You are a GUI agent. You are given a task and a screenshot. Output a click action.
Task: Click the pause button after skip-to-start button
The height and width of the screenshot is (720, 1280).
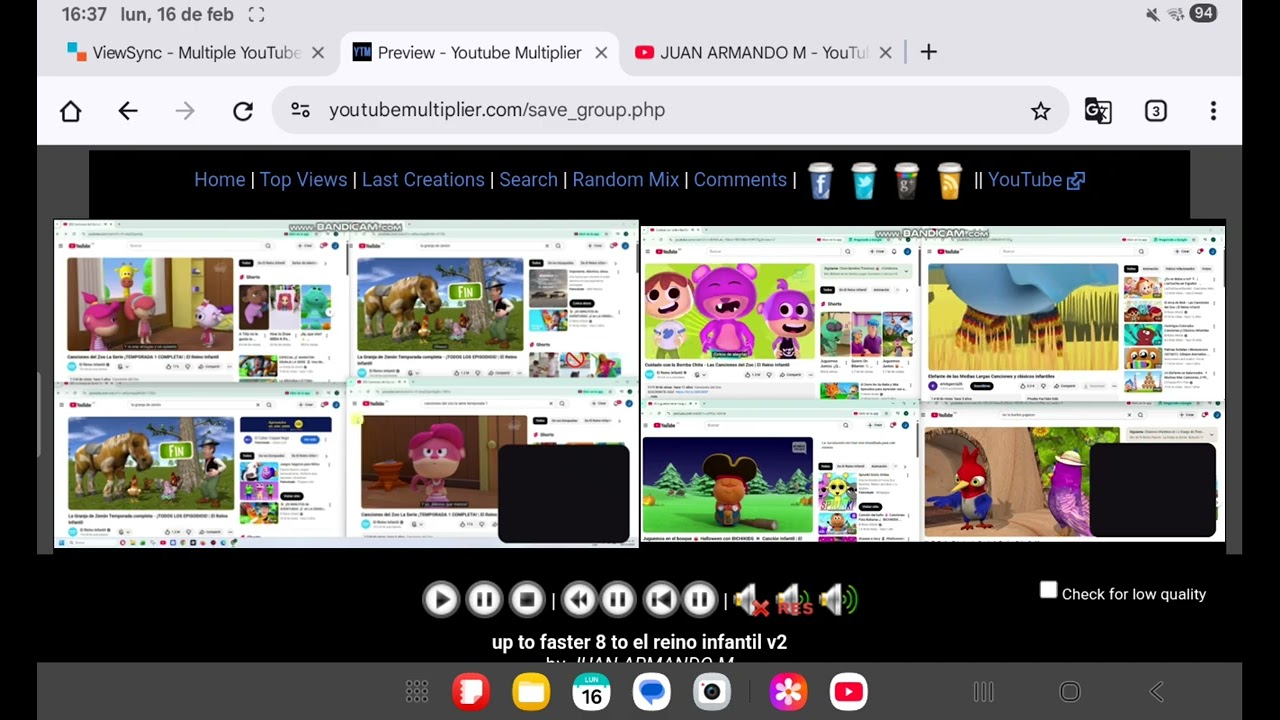coord(699,599)
